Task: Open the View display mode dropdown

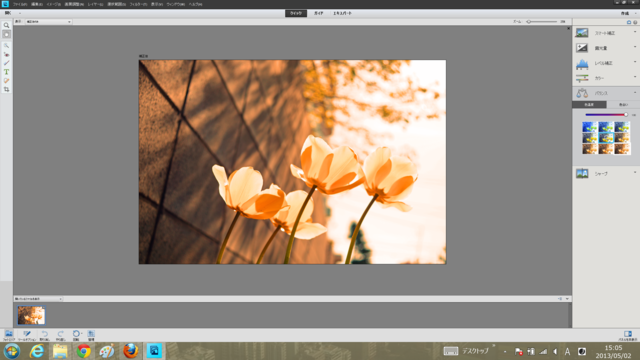Action: (49, 22)
